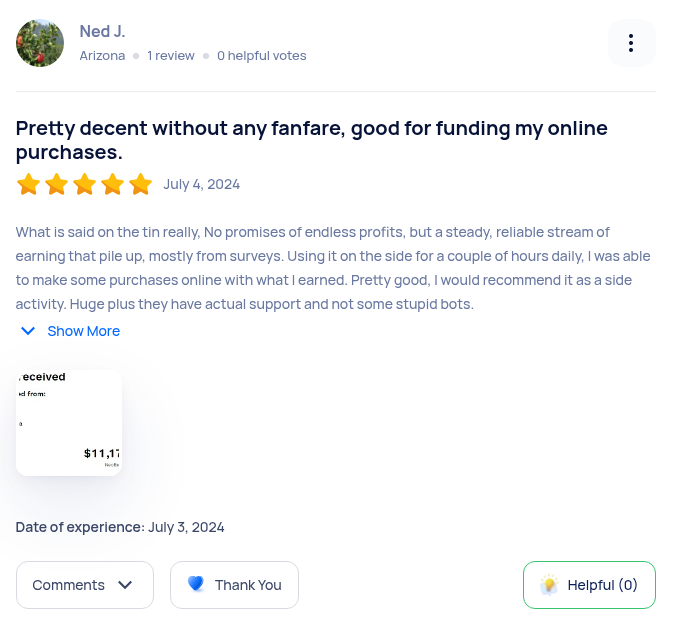This screenshot has height=622, width=675.
Task: Click the lightbulb icon on Helpful
Action: click(549, 585)
